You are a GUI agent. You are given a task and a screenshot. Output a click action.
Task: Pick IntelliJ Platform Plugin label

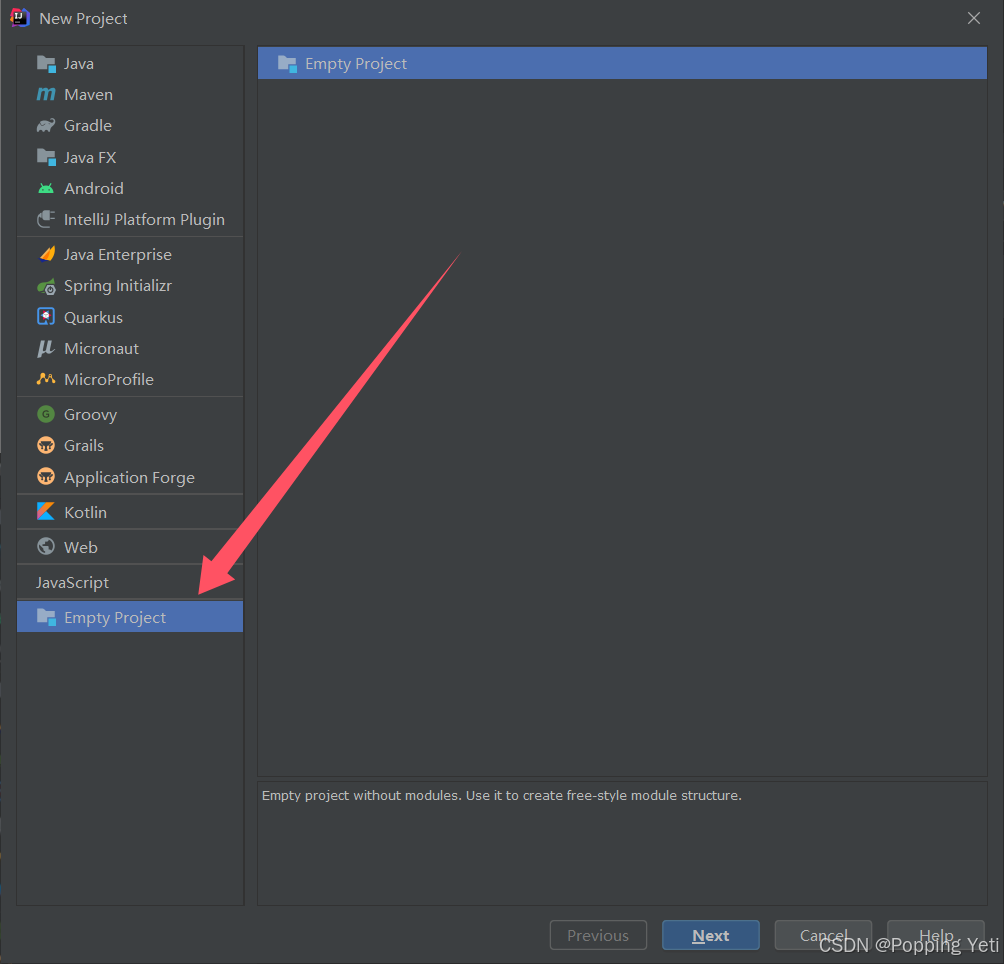click(x=144, y=220)
